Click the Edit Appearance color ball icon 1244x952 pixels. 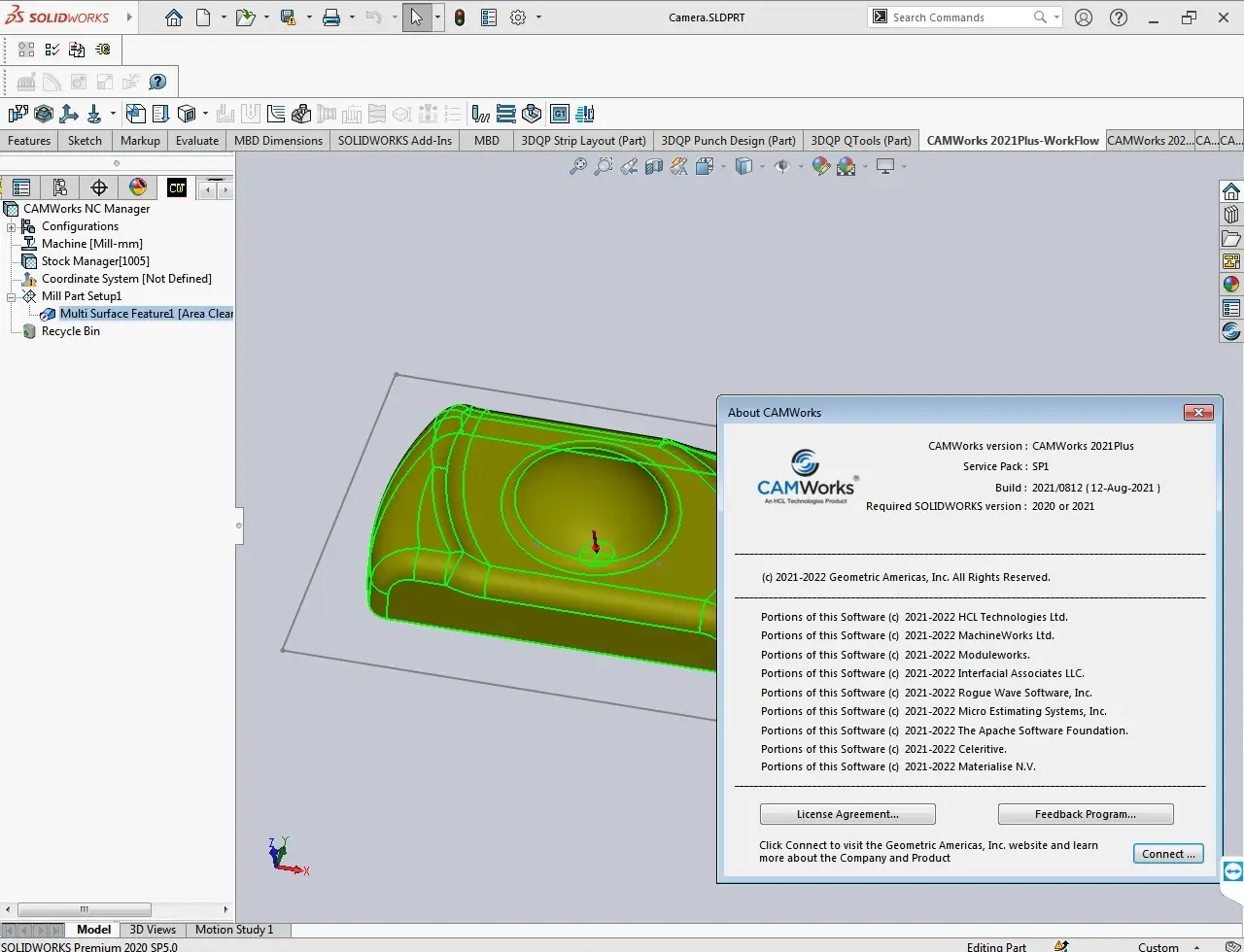coord(821,166)
